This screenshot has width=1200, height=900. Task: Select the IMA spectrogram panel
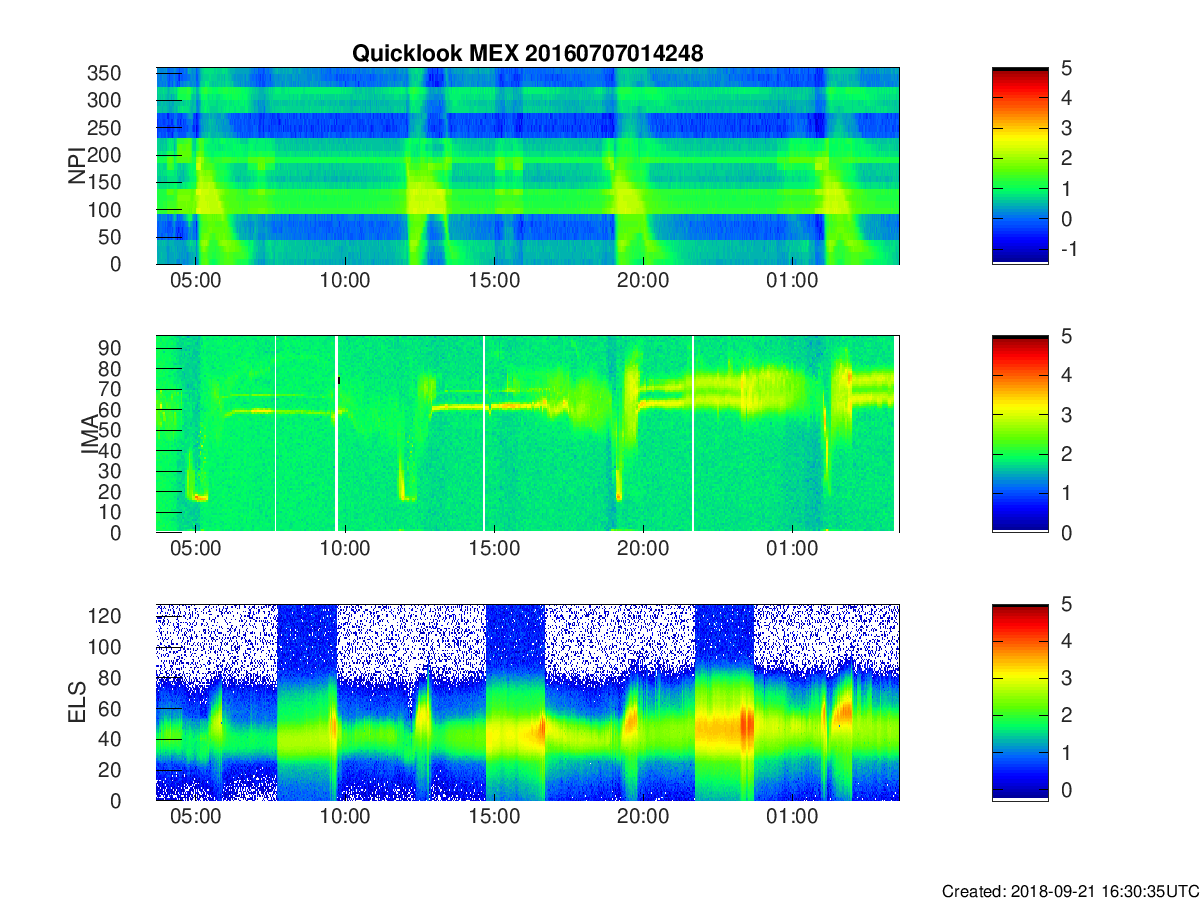528,434
